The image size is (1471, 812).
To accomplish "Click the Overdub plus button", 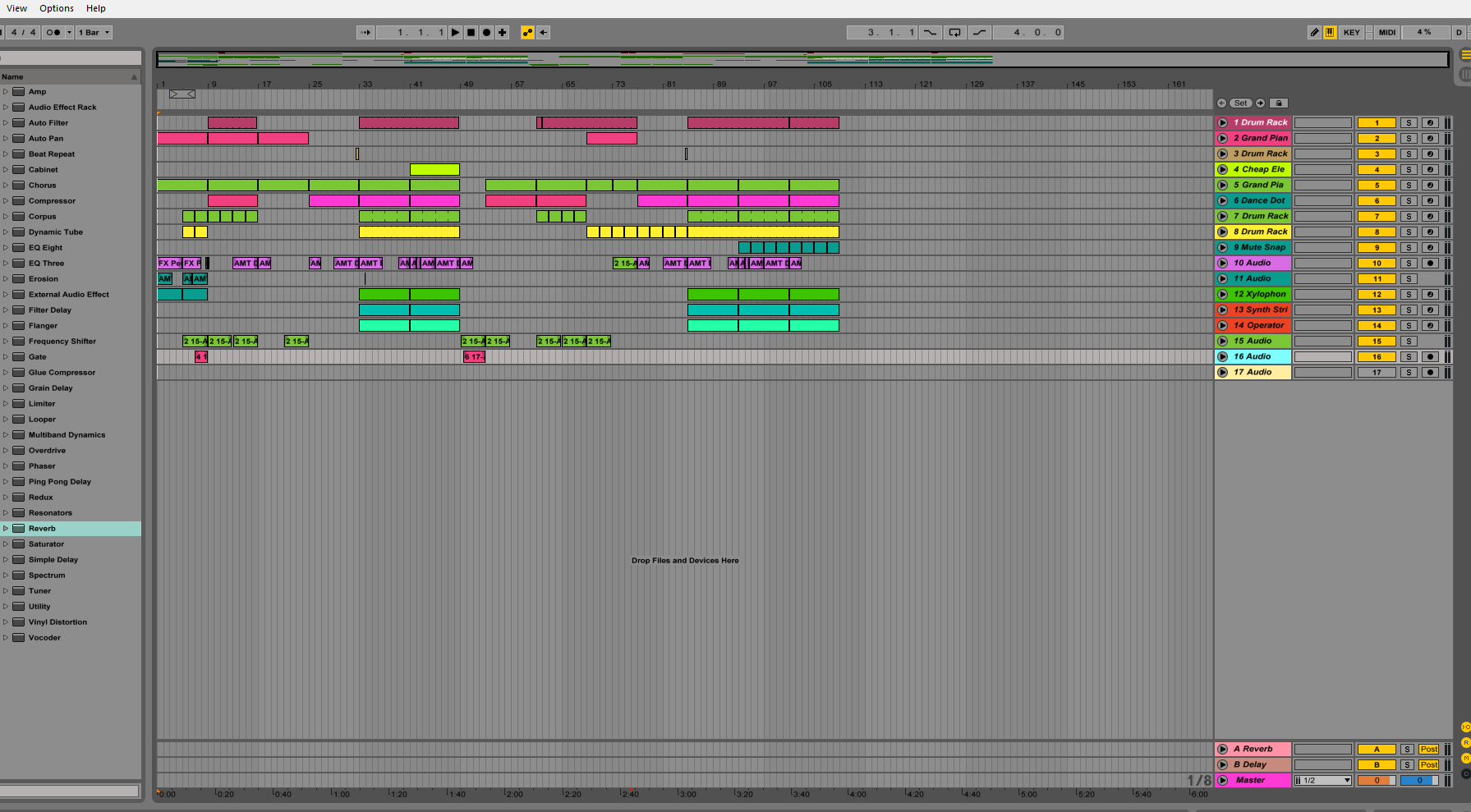I will (502, 33).
